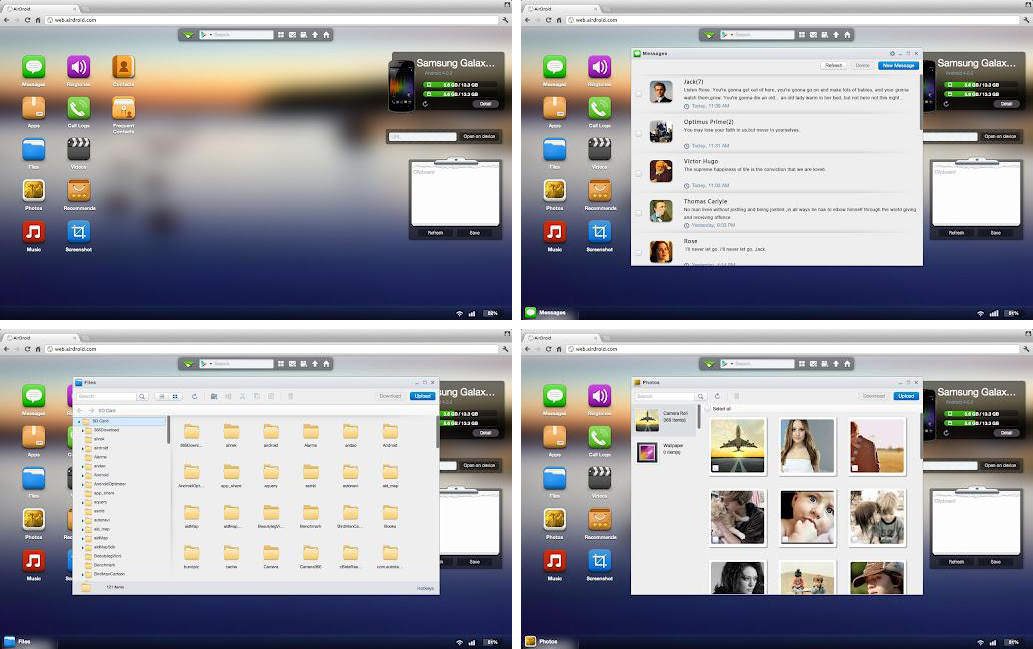This screenshot has width=1033, height=649.
Task: Tick the checkbox for Optimus Prime(2) conversation
Action: tap(638, 133)
